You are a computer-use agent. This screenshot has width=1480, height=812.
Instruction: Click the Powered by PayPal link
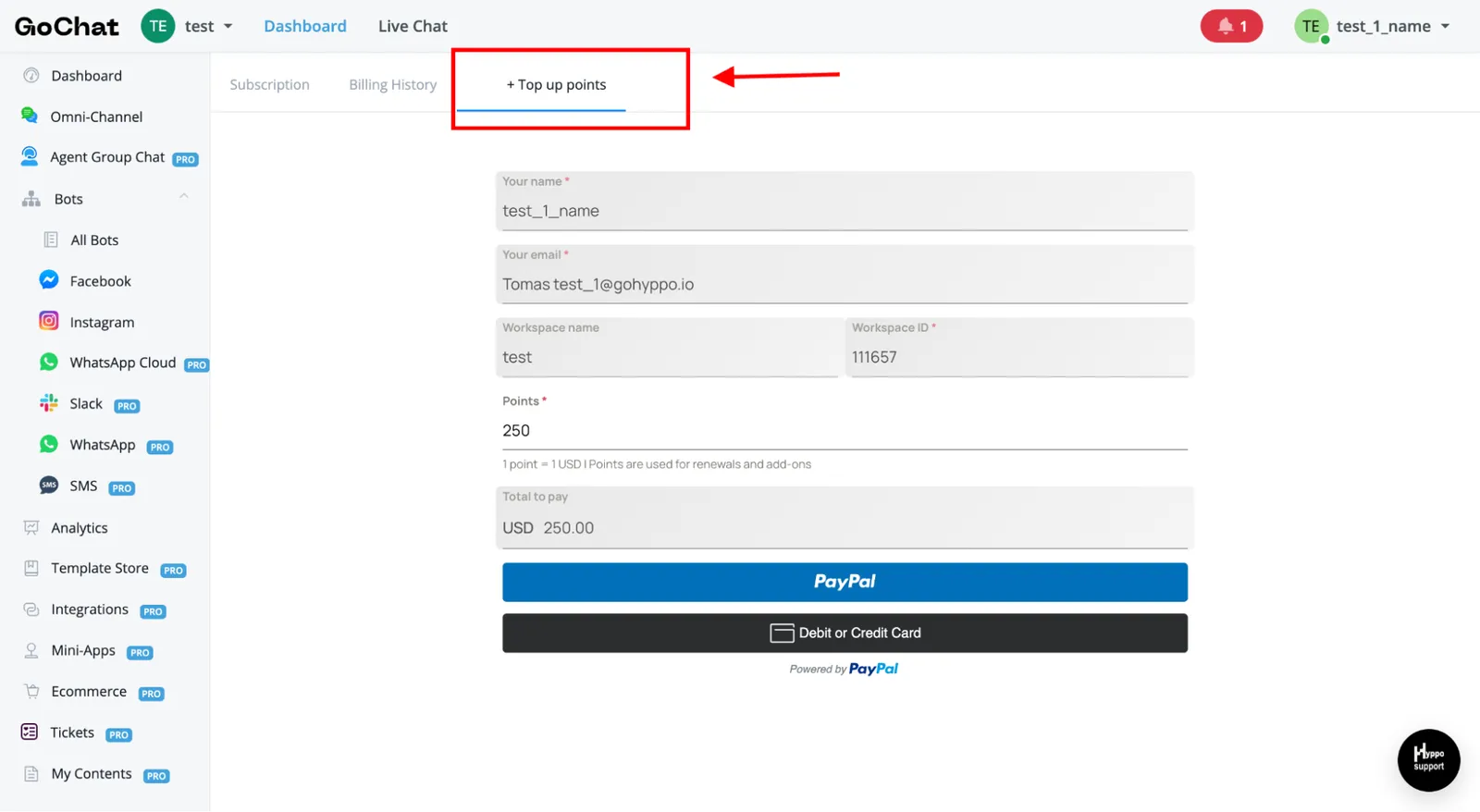coord(844,669)
